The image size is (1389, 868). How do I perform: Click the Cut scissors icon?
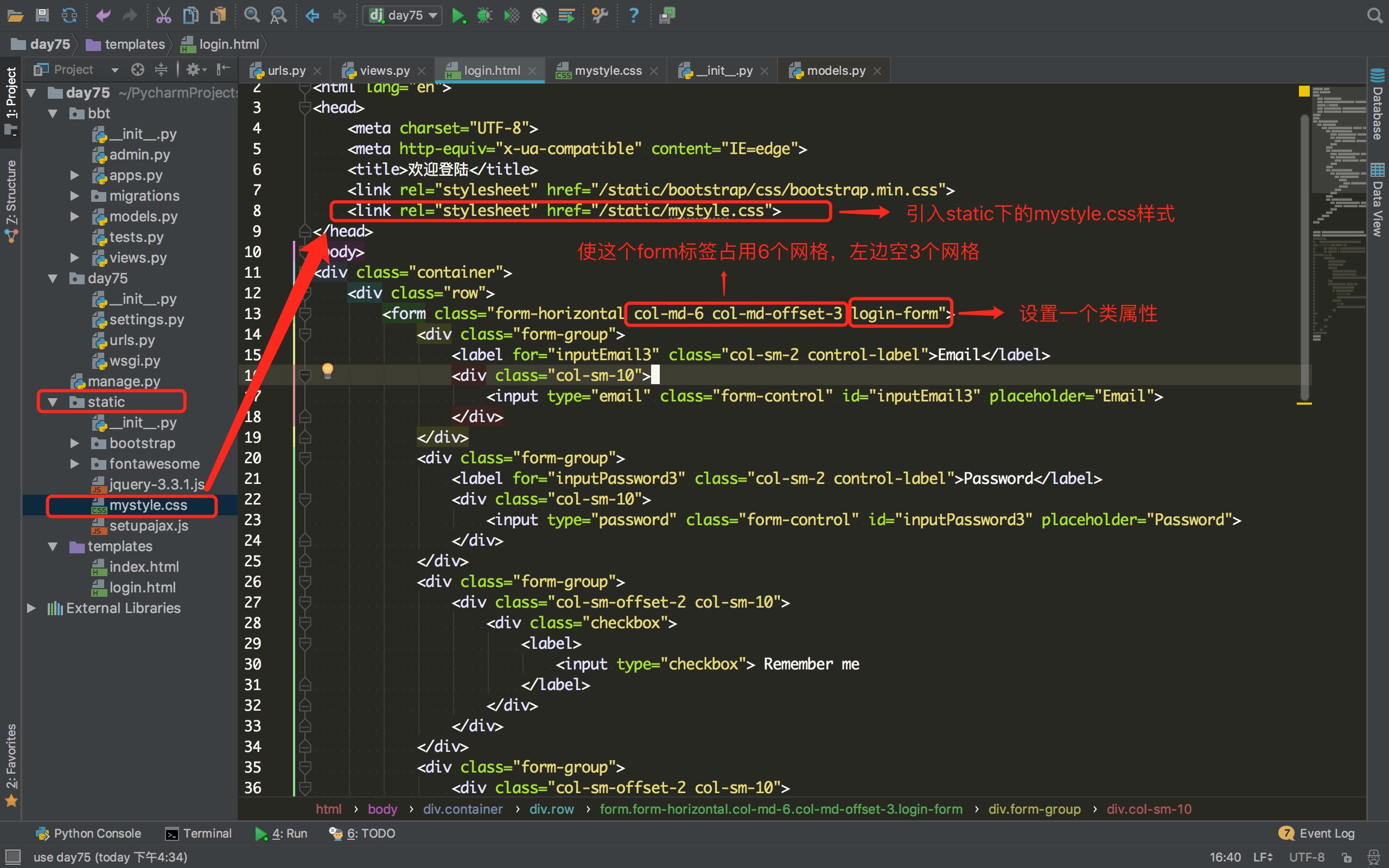pos(163,16)
